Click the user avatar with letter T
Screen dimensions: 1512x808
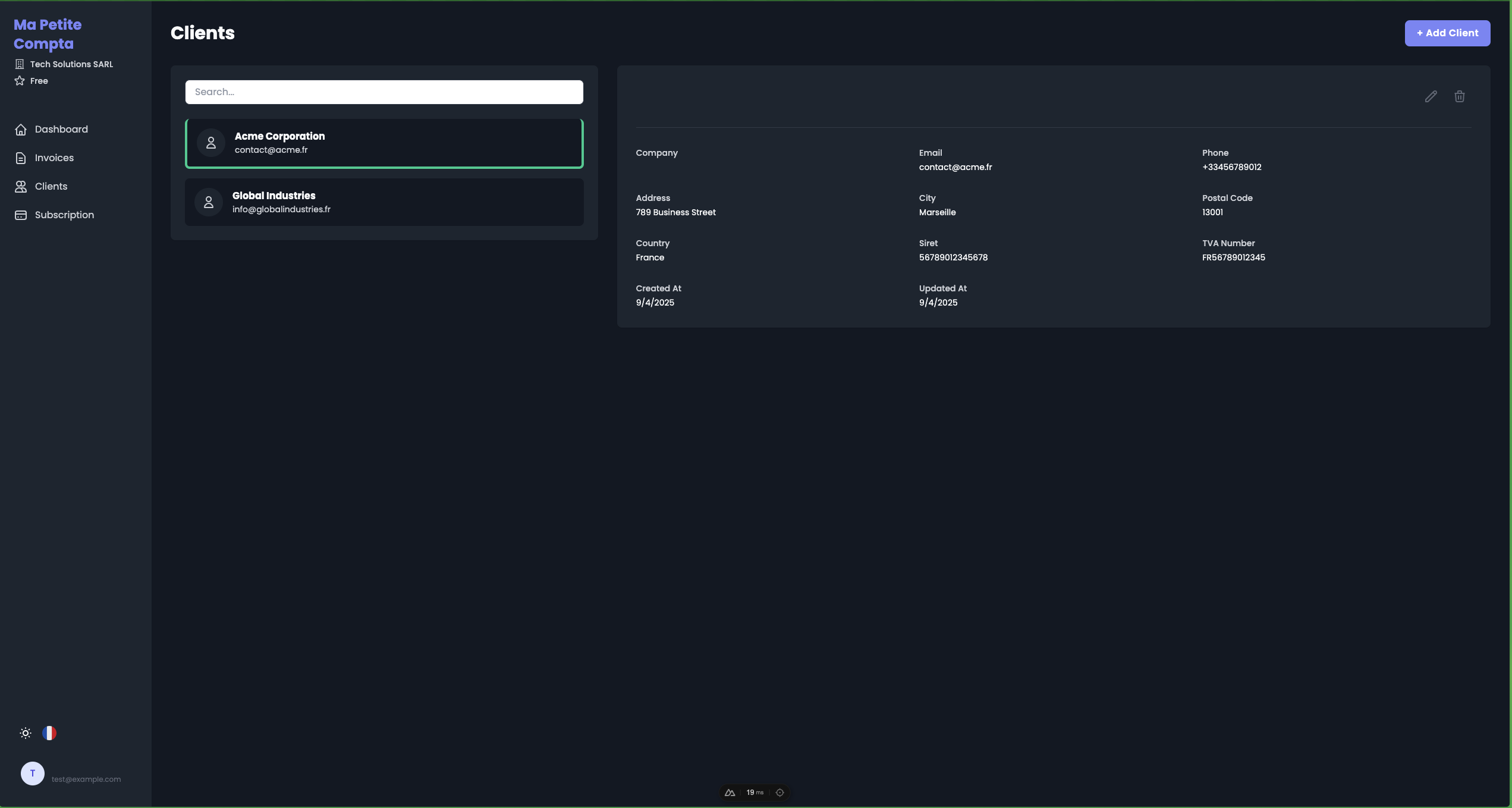[33, 774]
